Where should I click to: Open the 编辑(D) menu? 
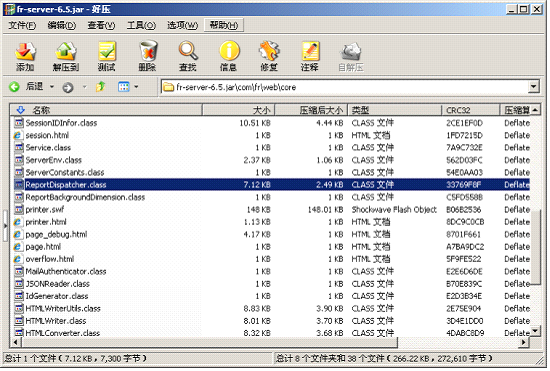click(x=62, y=25)
